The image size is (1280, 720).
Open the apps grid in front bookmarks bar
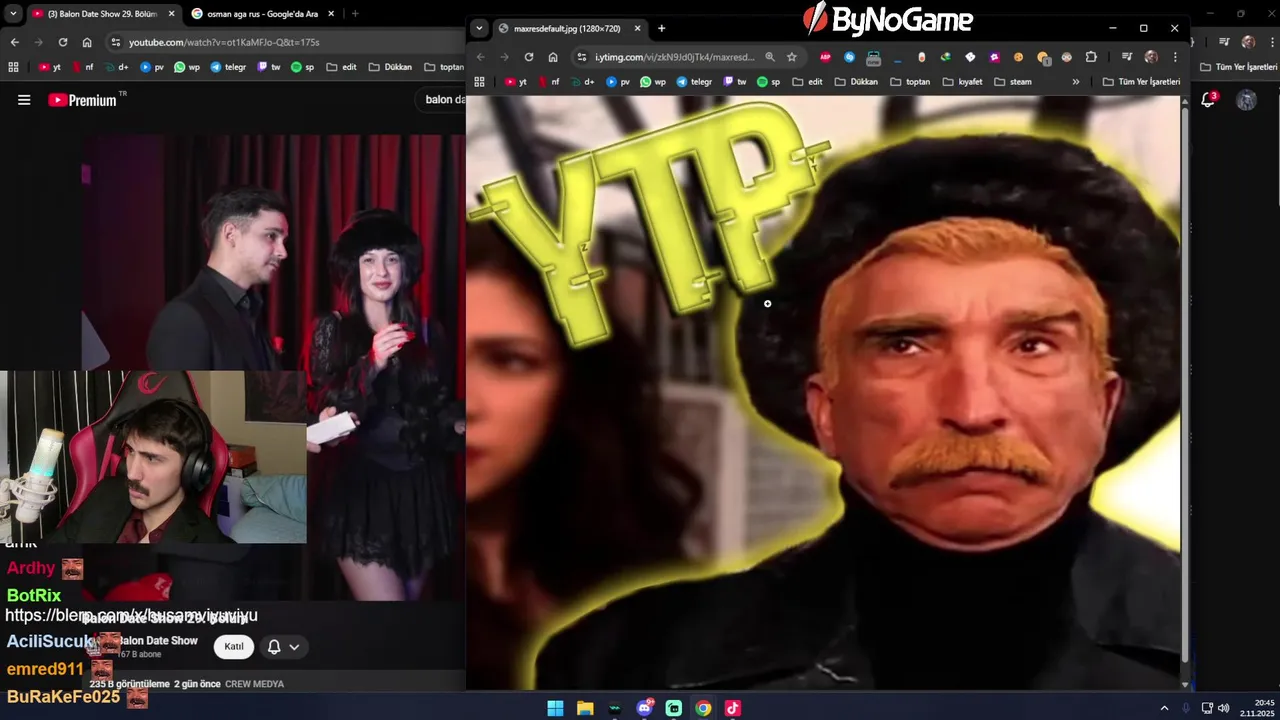[x=479, y=82]
